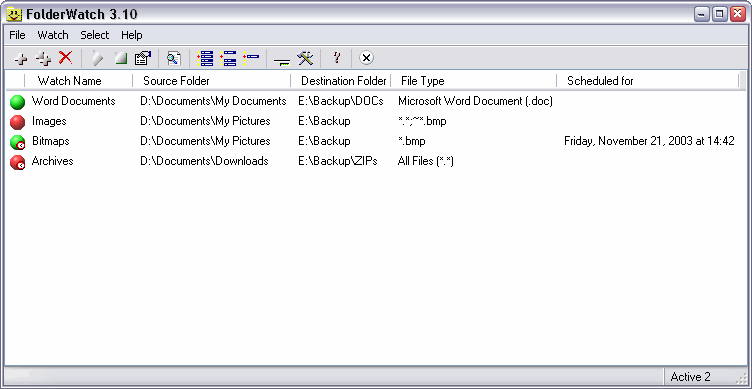Open the Watch menu
Image resolution: width=752 pixels, height=389 pixels.
53,35
